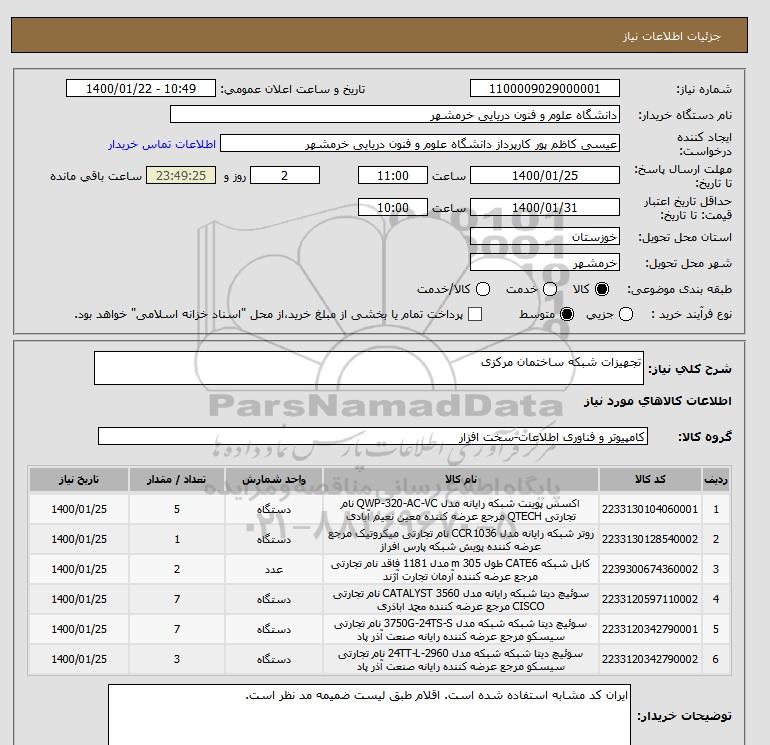Choose the جزیی purchase type radio
This screenshot has height=745, width=770.
click(x=626, y=314)
